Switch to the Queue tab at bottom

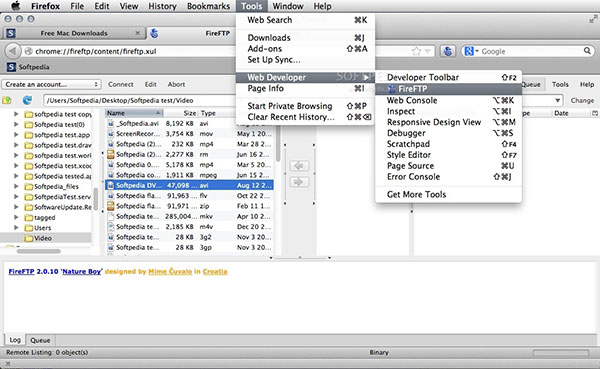(40, 340)
